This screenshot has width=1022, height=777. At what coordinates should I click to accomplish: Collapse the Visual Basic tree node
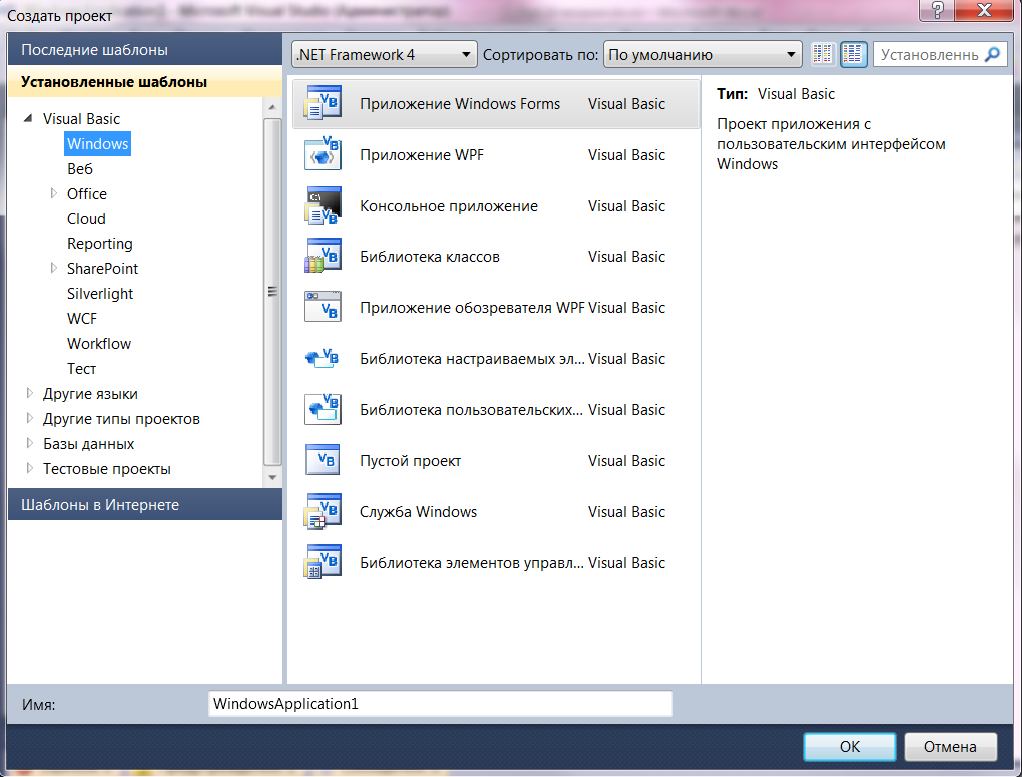28,119
